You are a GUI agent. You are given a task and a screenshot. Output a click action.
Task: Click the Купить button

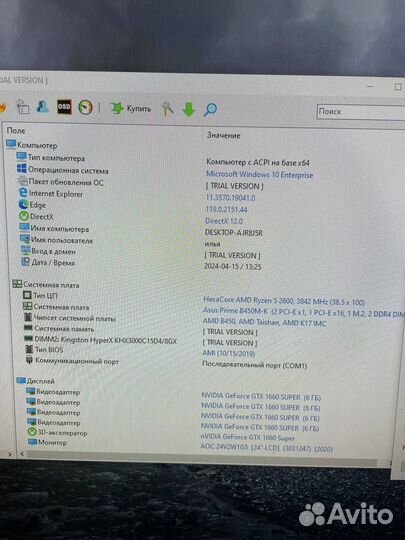pyautogui.click(x=131, y=108)
